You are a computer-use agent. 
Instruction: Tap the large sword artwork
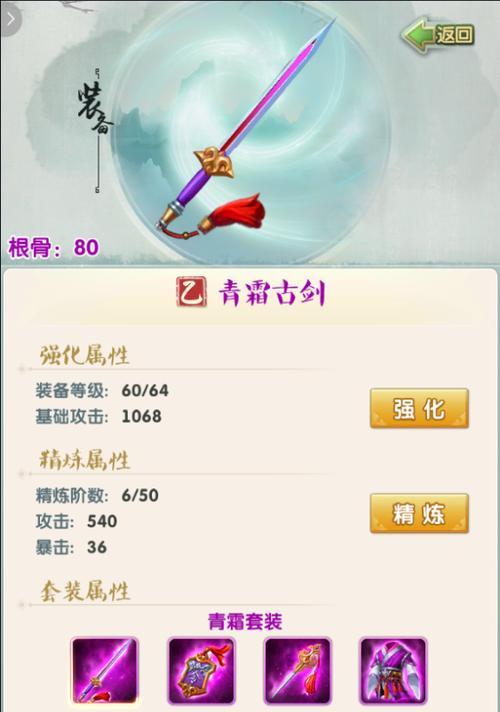[x=248, y=125]
